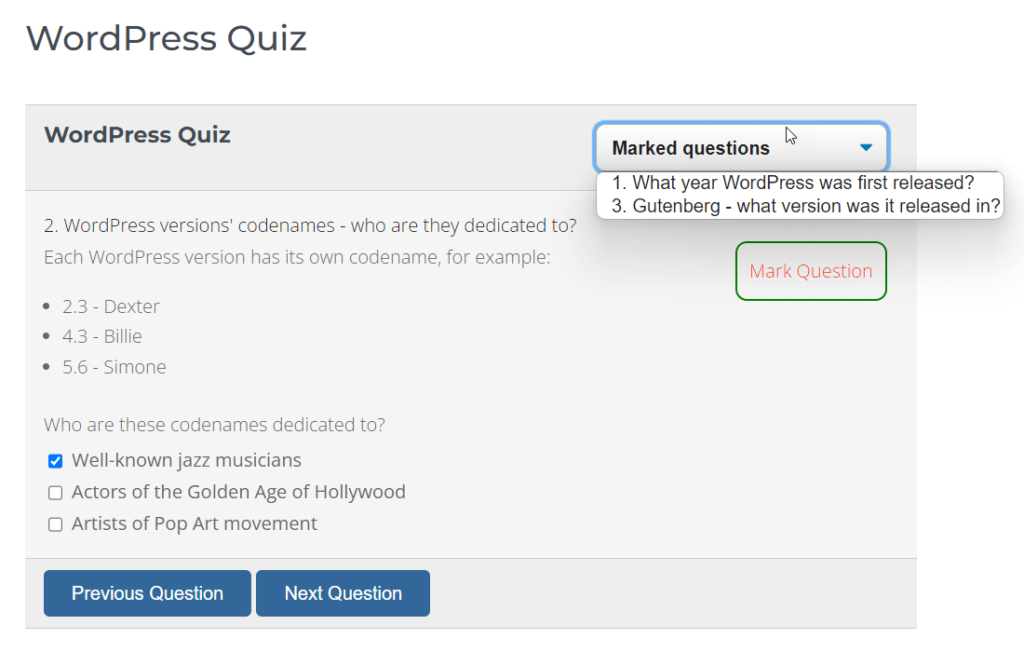The height and width of the screenshot is (652, 1024).
Task: Click the "2.3 - Dexter" list item
Action: pos(110,306)
